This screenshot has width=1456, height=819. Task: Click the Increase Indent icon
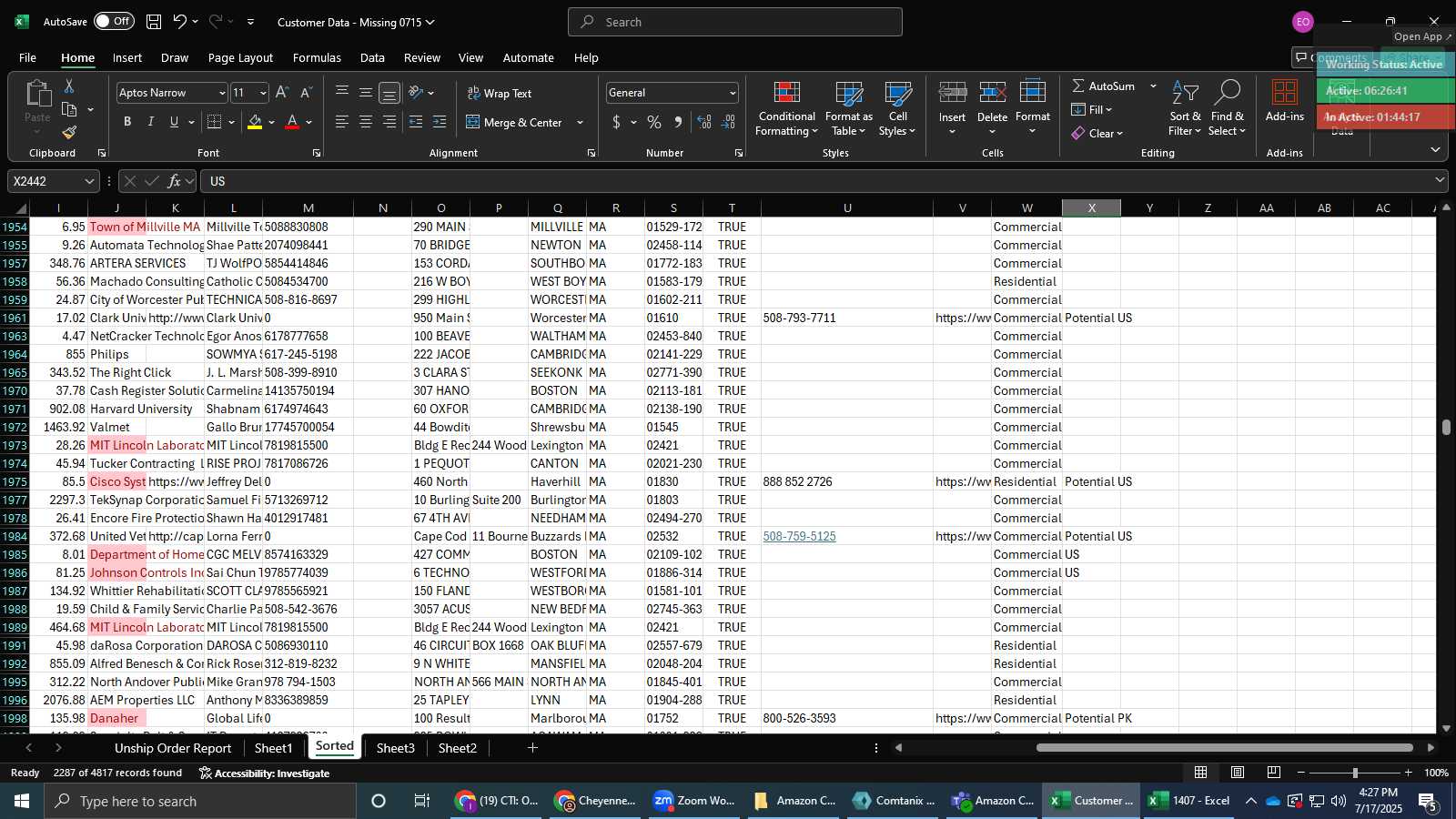440,122
